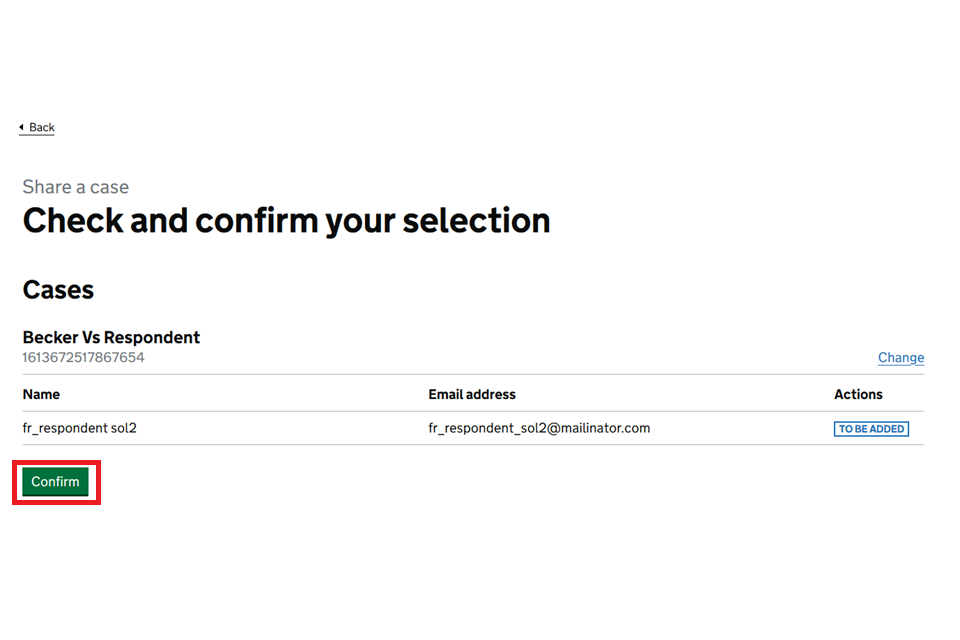The height and width of the screenshot is (640, 960).
Task: Click the word 'confirm' in the main heading
Action: [x=257, y=221]
